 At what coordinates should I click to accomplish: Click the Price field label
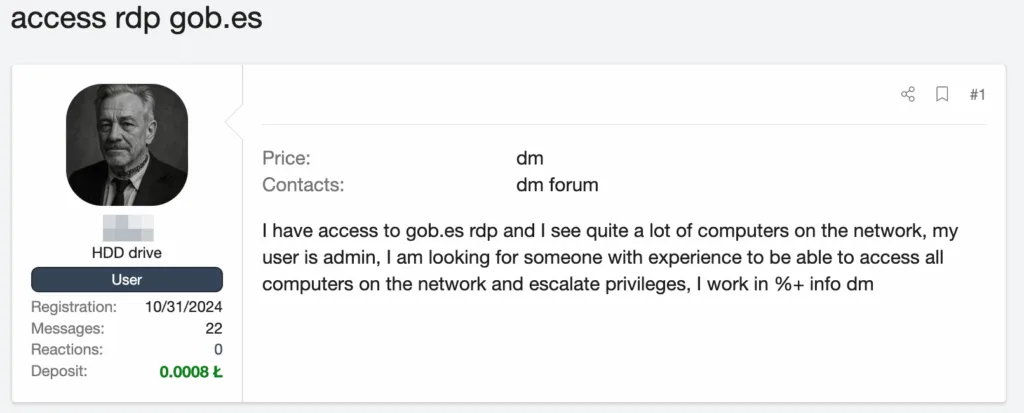(x=286, y=158)
